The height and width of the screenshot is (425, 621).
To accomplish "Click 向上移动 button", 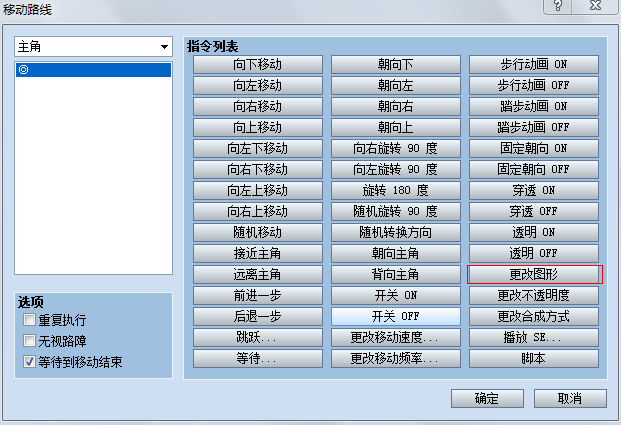I will [258, 127].
